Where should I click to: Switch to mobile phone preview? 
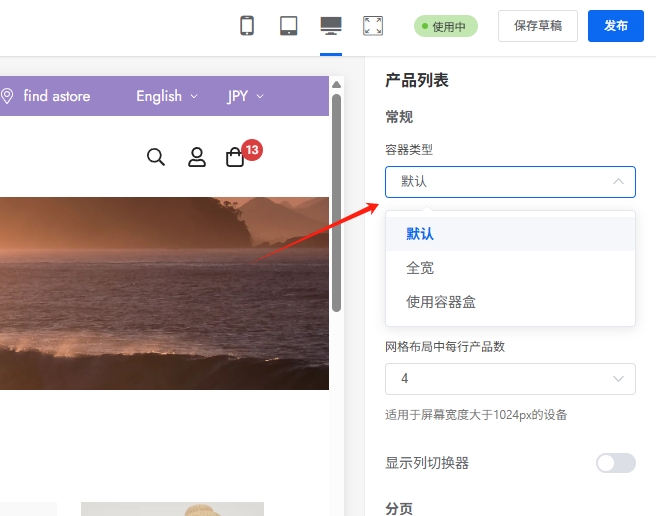click(247, 26)
